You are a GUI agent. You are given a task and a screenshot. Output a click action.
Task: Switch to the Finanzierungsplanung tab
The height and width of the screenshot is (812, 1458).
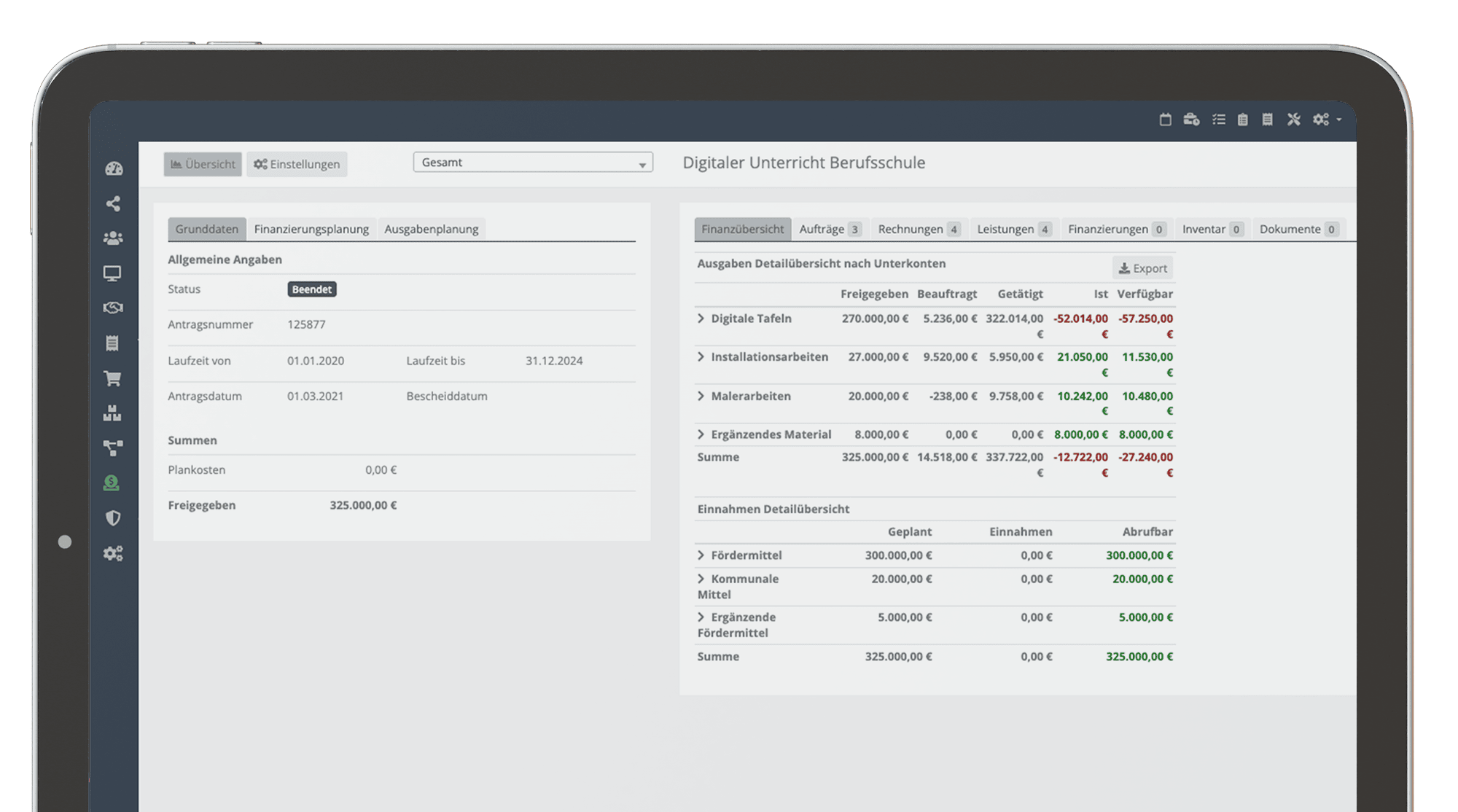point(311,229)
